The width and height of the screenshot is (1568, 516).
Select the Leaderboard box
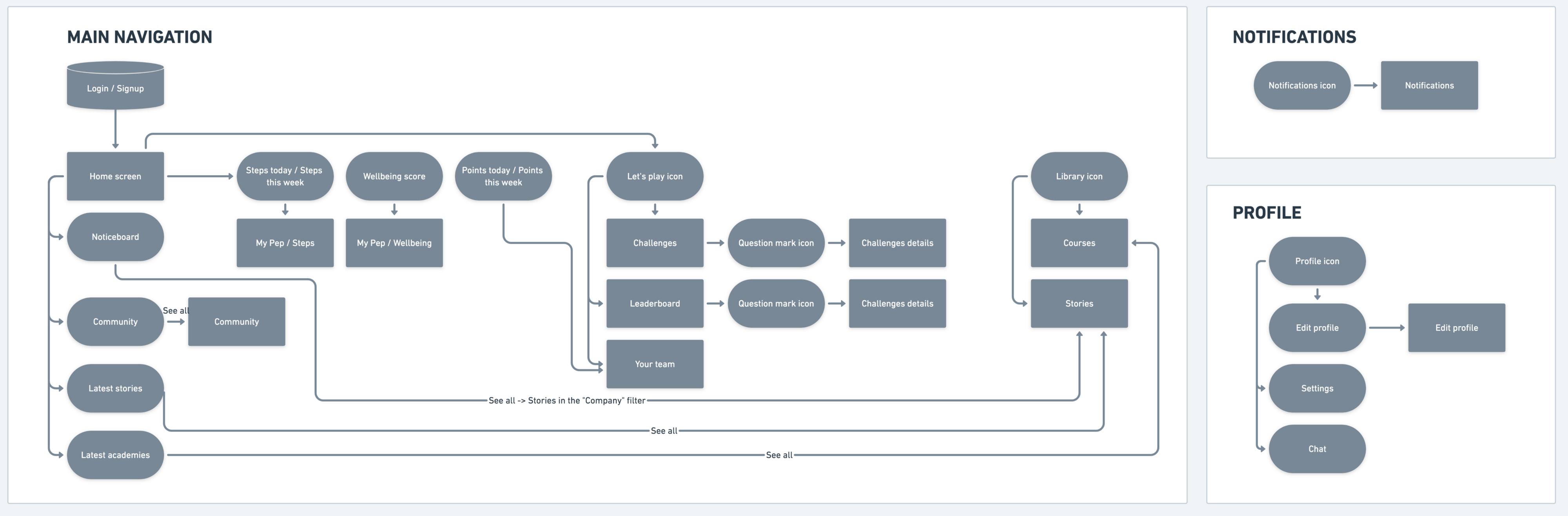pos(654,304)
